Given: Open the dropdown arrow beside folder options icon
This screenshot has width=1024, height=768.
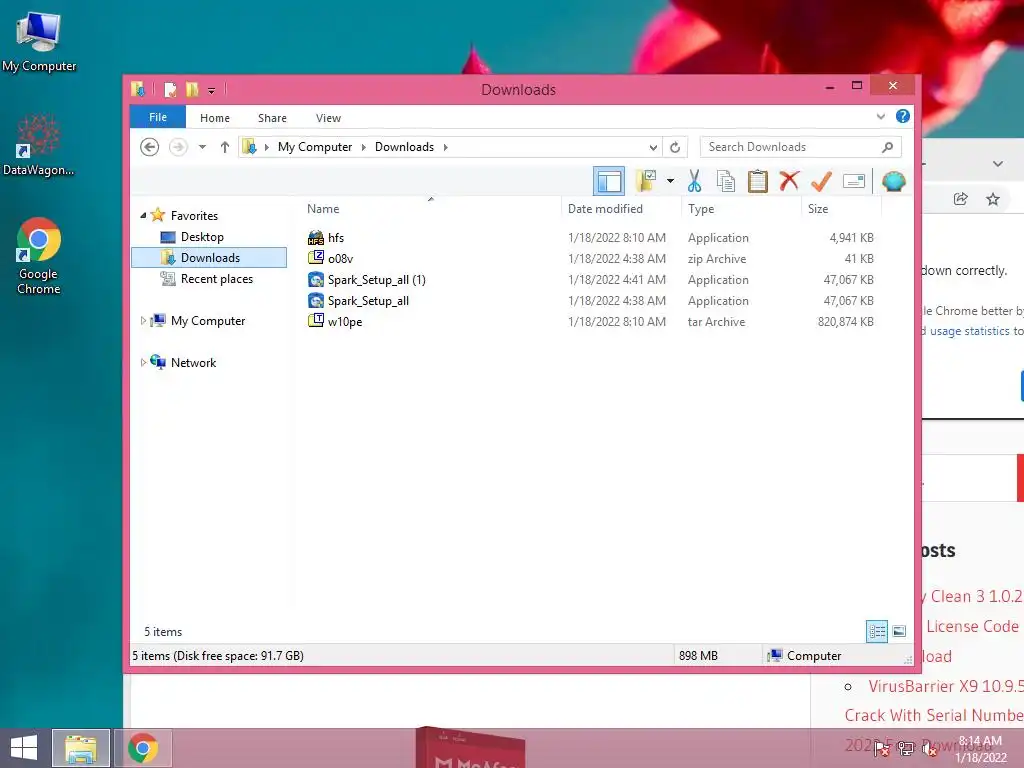Looking at the screenshot, I should coord(670,181).
